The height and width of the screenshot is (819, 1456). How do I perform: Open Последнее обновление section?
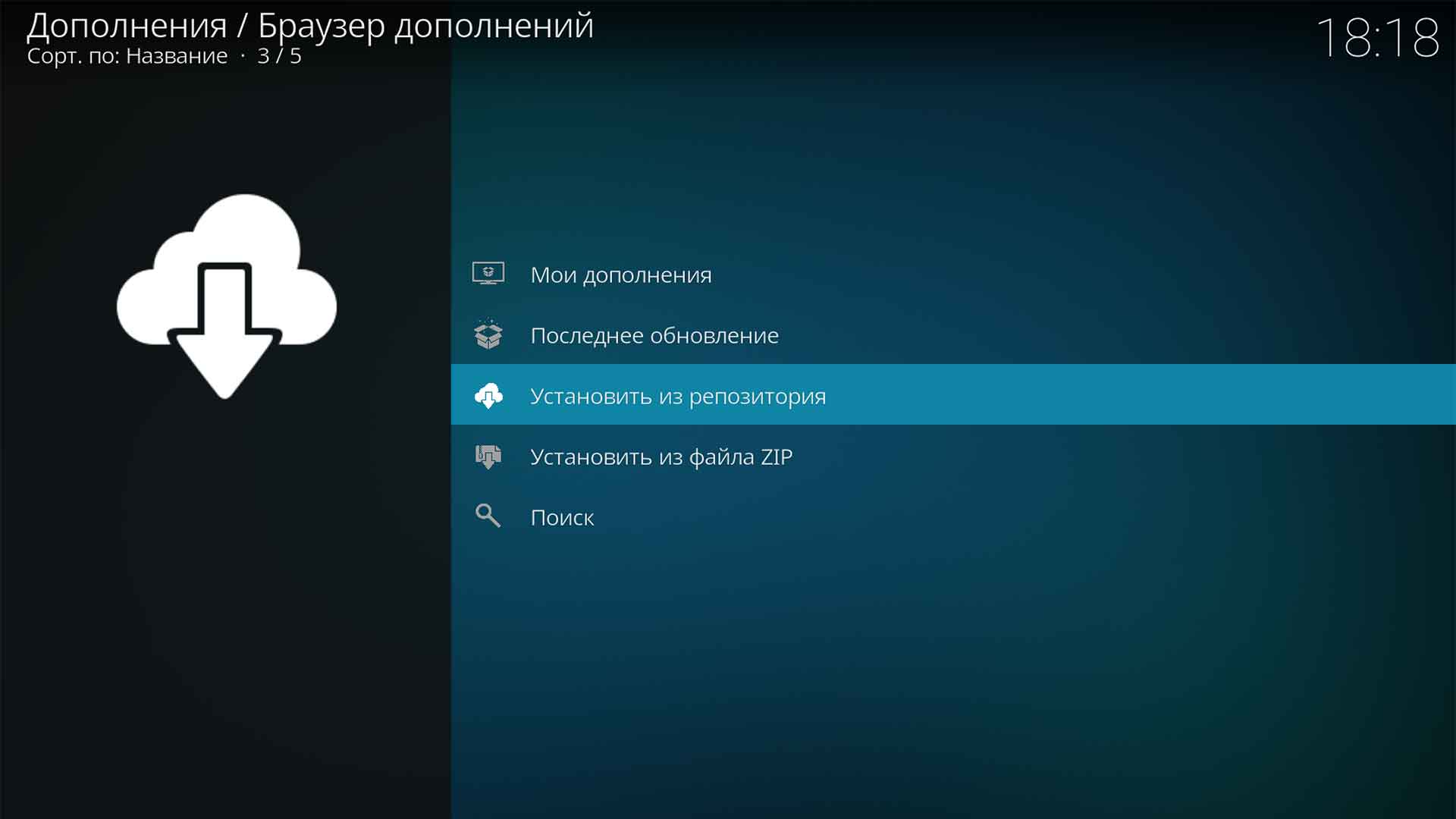click(655, 334)
